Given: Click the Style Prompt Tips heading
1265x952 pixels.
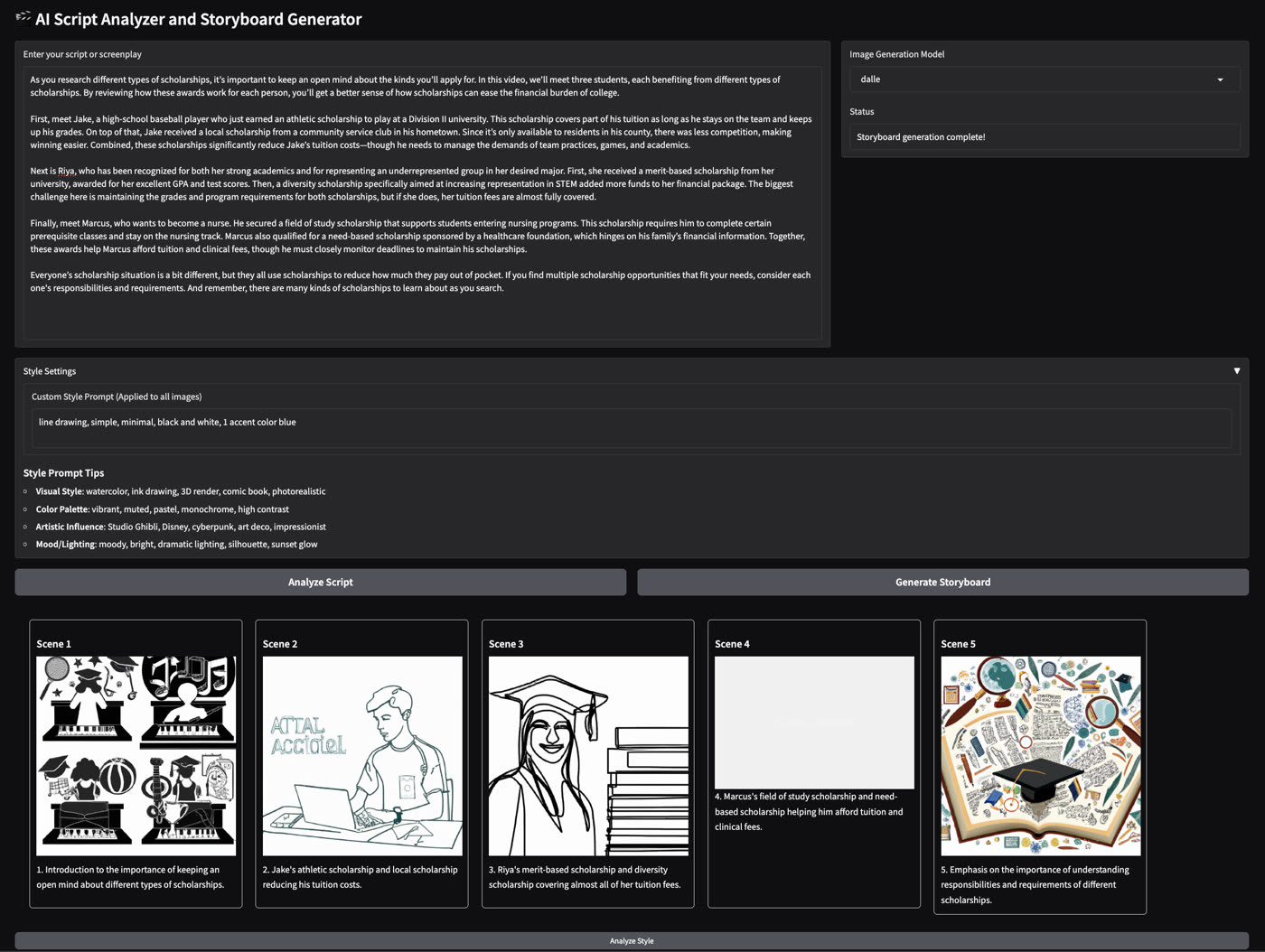Looking at the screenshot, I should 63,473.
